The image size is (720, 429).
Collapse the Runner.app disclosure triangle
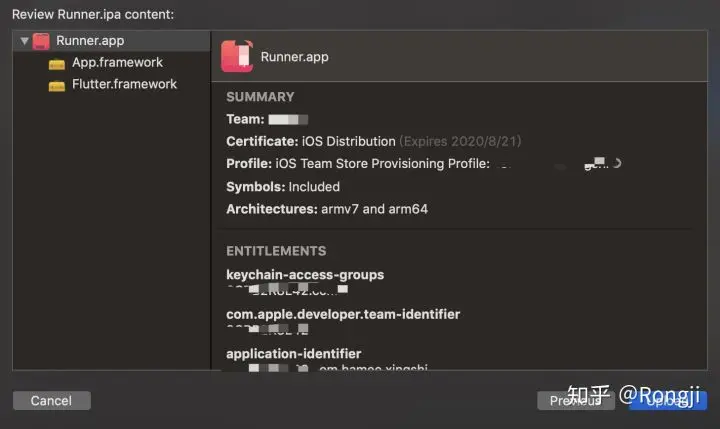coord(24,41)
